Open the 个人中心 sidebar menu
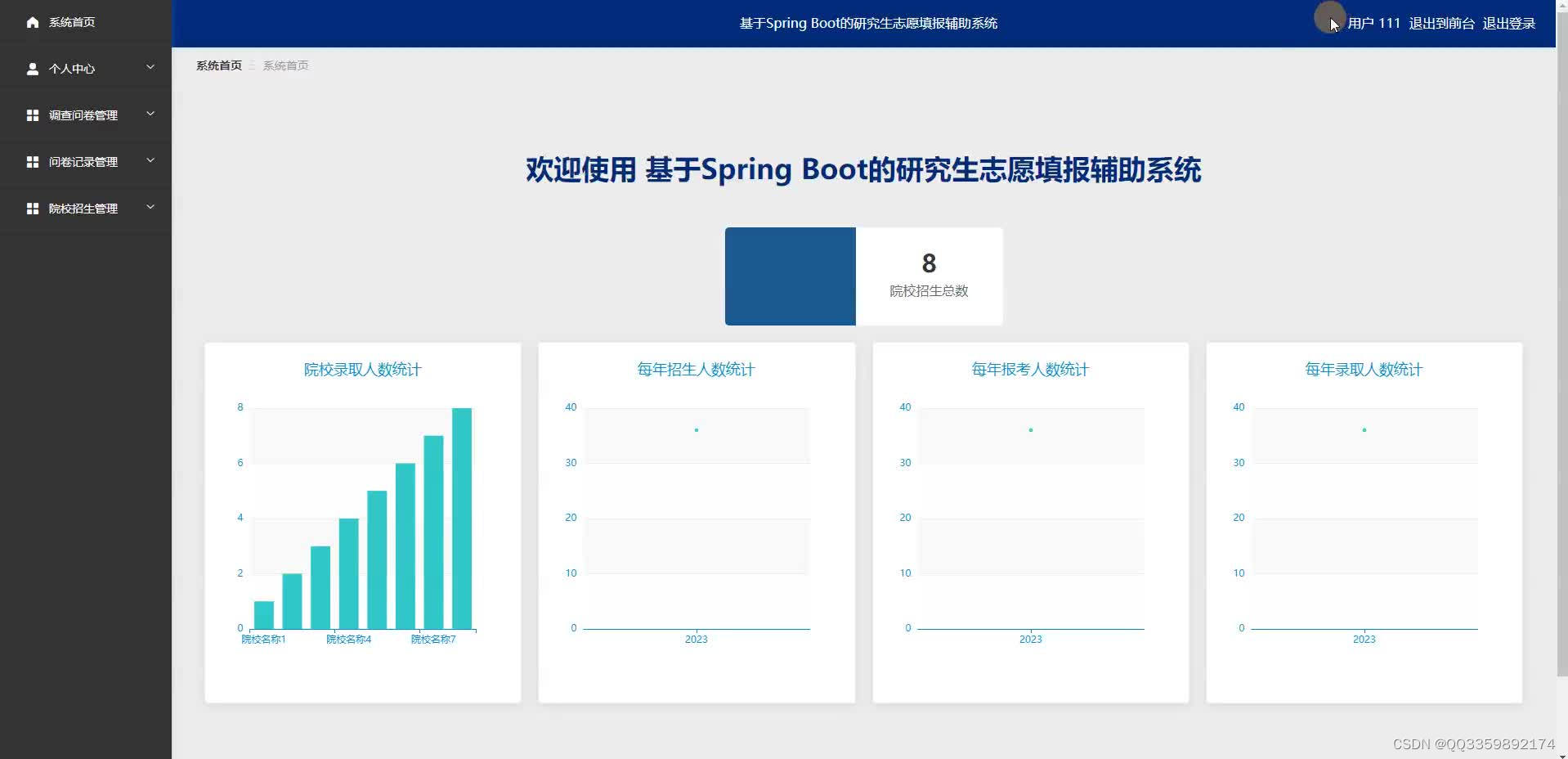This screenshot has width=1568, height=759. pos(86,69)
